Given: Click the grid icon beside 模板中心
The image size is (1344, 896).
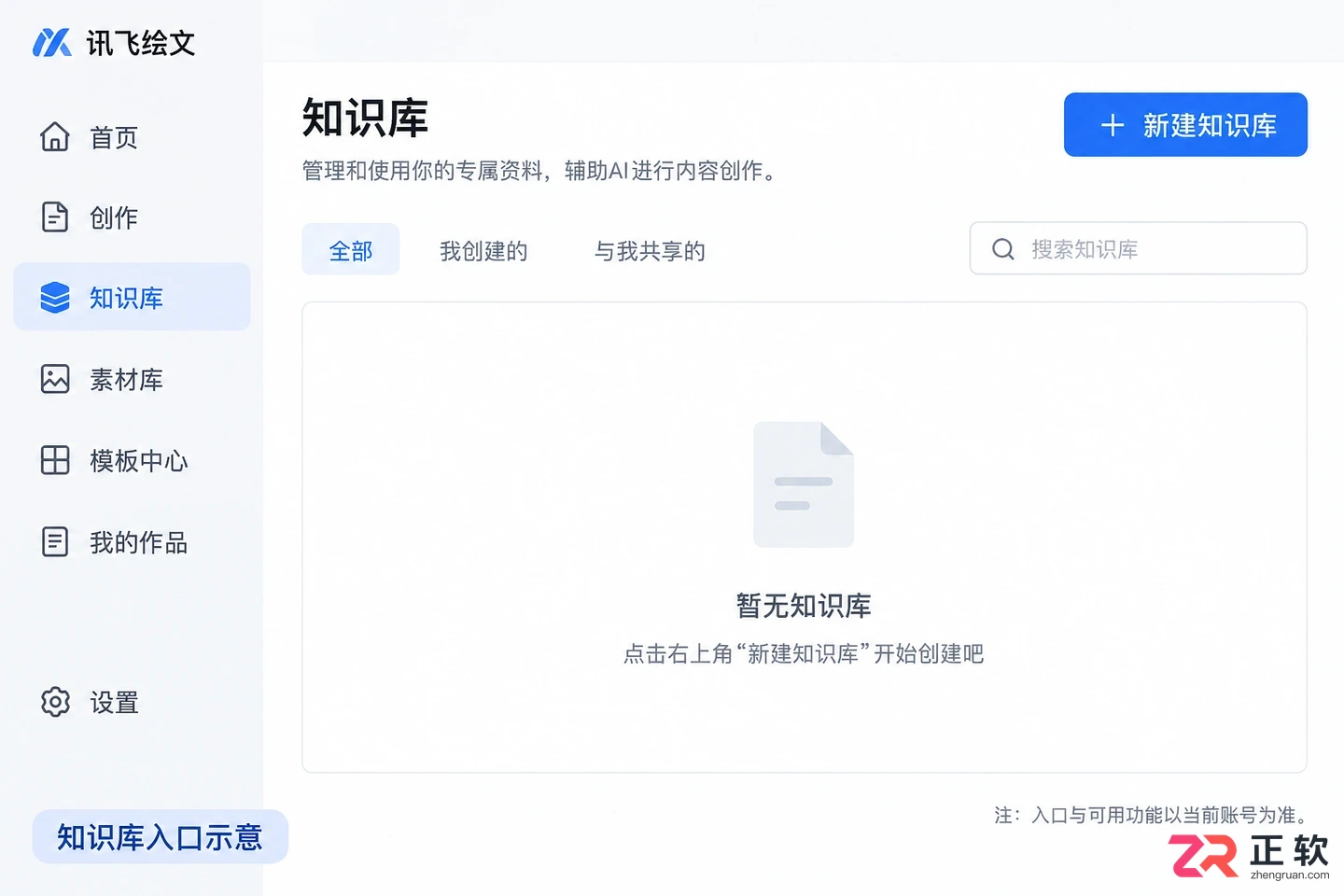Looking at the screenshot, I should [55, 460].
